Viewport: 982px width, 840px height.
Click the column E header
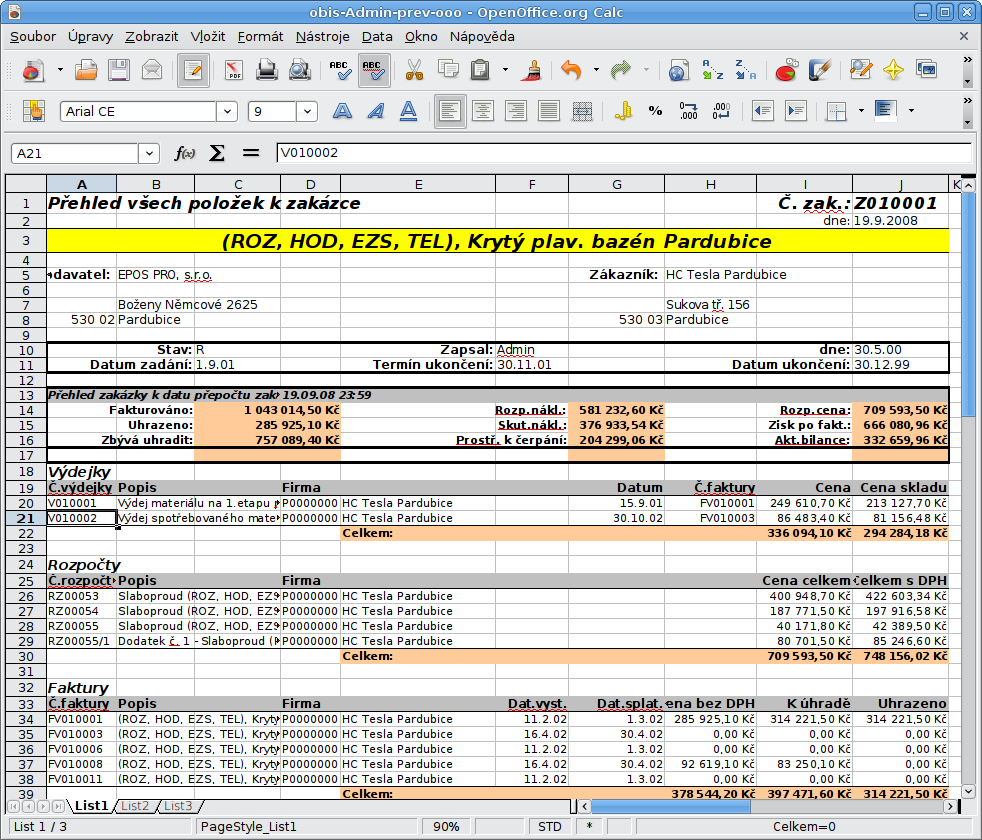click(x=417, y=184)
